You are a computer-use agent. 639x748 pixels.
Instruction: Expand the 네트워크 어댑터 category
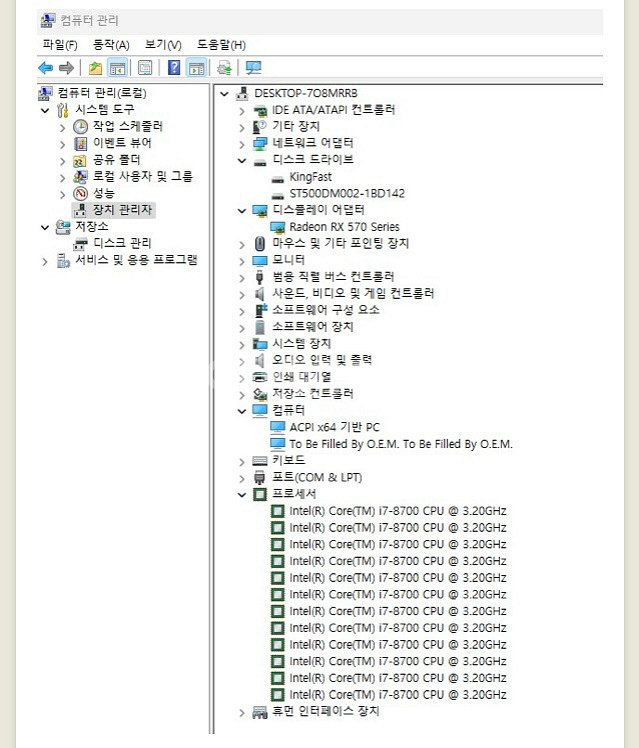242,144
